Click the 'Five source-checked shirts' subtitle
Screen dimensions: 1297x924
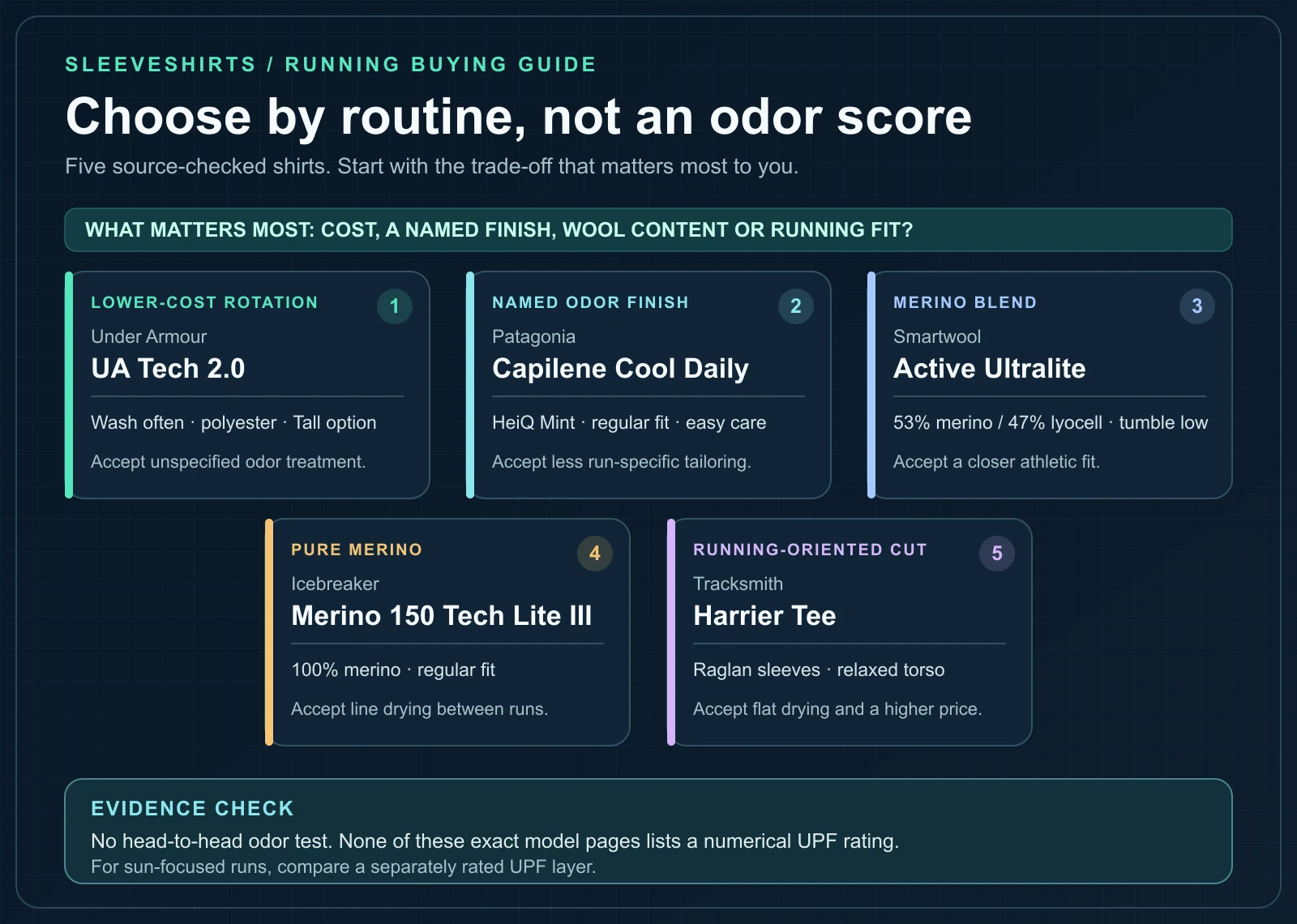tap(432, 166)
